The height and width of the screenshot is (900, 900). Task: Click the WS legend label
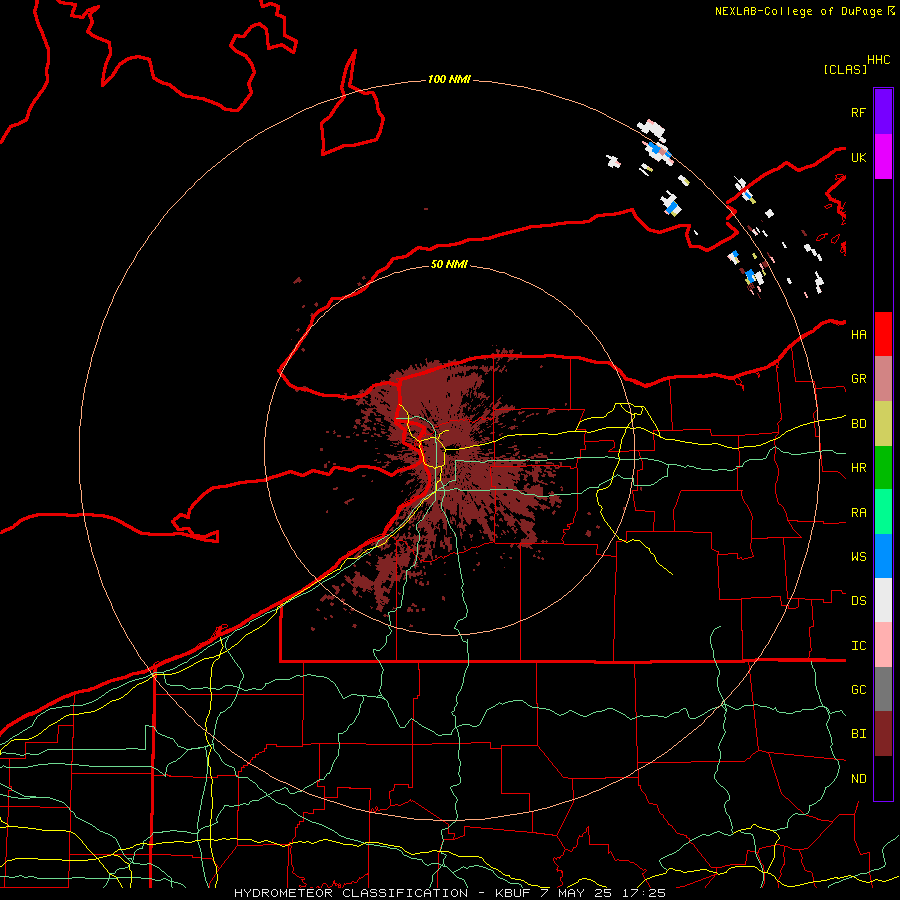(859, 557)
